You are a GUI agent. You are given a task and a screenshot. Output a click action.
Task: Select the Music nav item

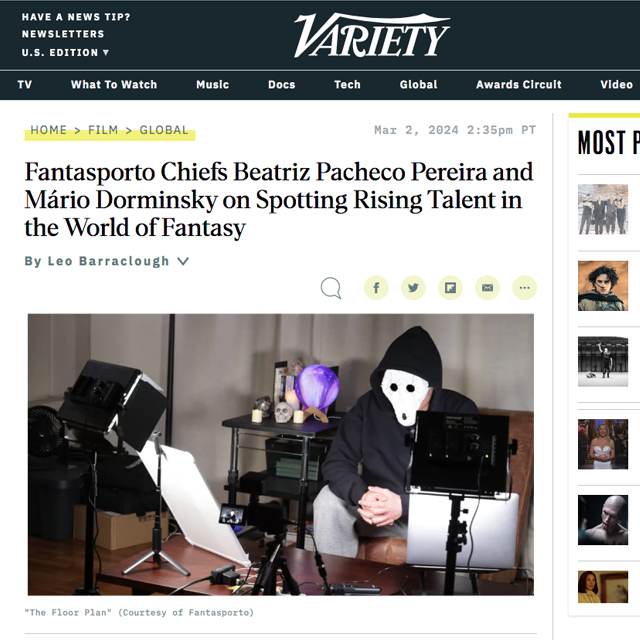coord(212,84)
